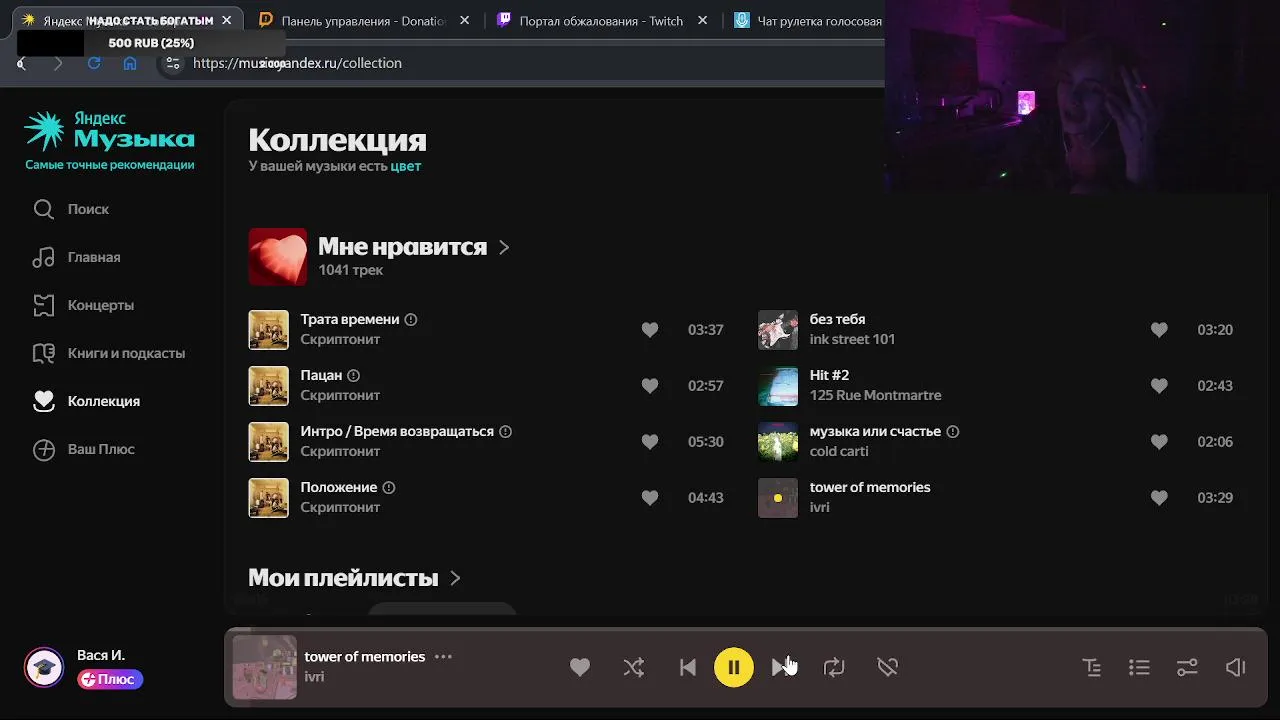Like the current track in player bar
Screen dimensions: 1280x720
click(580, 667)
